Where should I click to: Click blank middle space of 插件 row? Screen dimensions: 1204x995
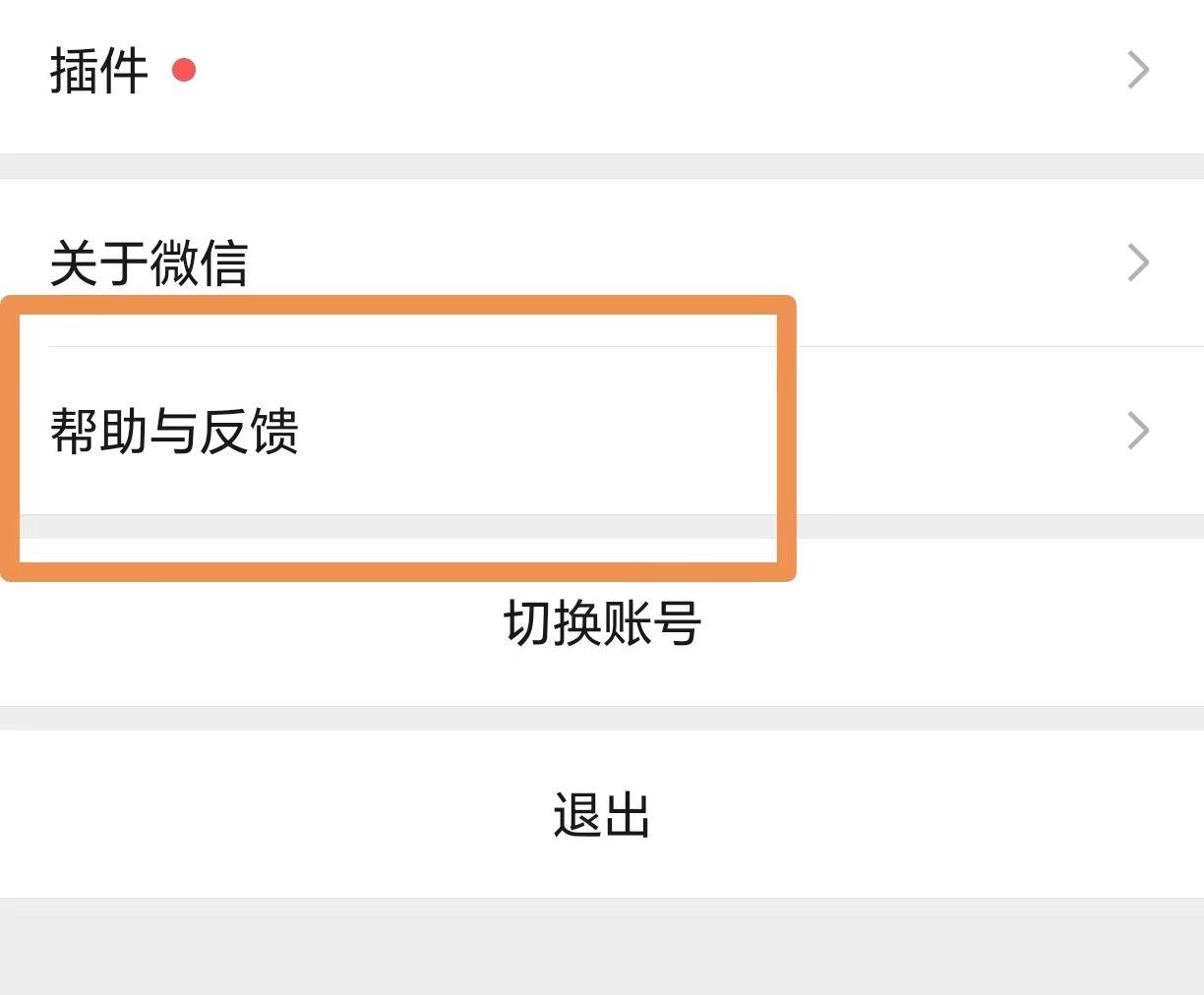click(x=639, y=71)
